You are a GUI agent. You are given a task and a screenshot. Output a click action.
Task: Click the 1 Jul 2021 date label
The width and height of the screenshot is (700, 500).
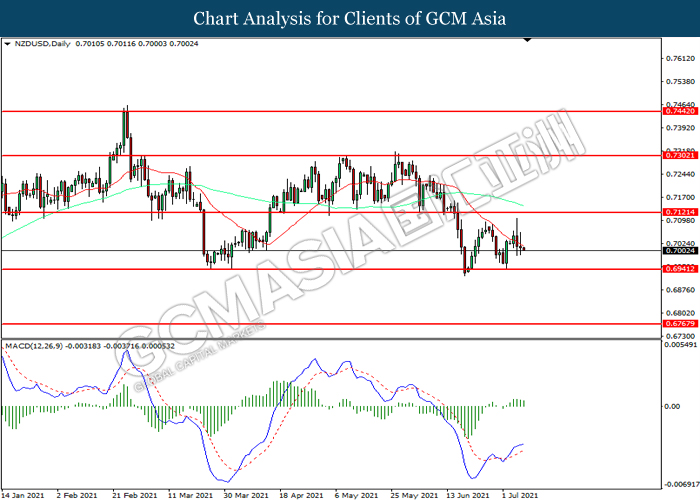click(520, 495)
